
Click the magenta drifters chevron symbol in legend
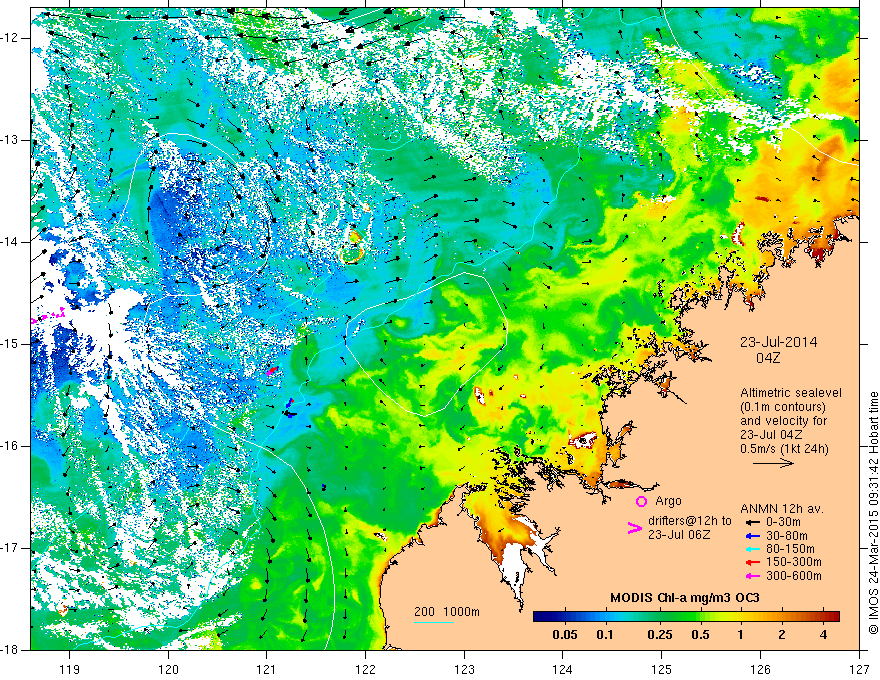point(634,528)
